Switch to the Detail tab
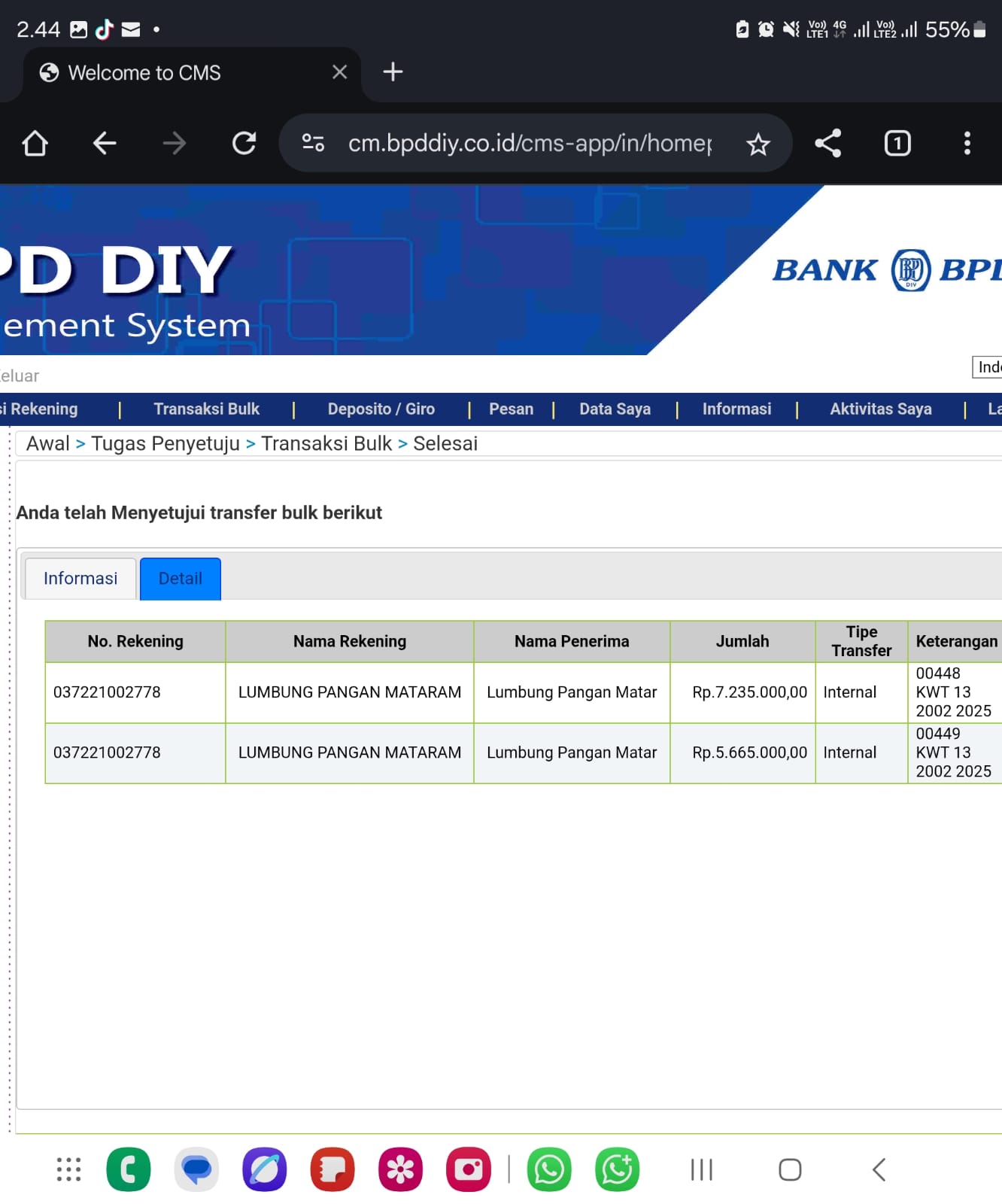 point(181,578)
